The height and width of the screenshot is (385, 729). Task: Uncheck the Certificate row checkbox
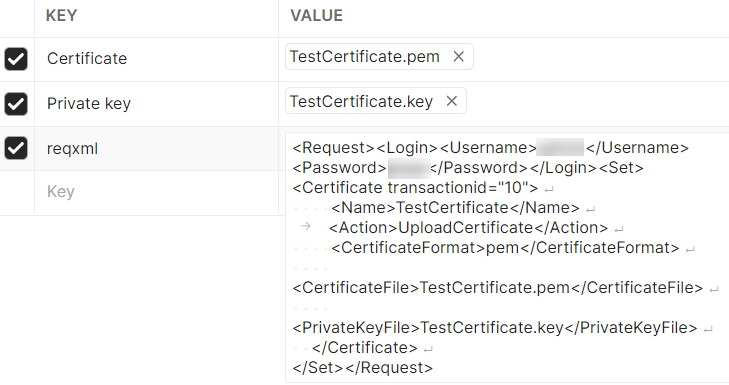pos(16,59)
